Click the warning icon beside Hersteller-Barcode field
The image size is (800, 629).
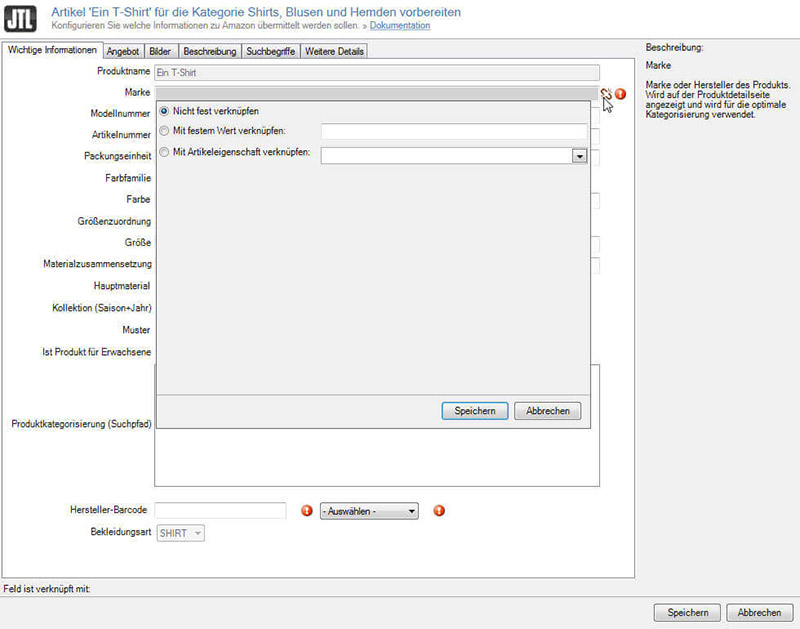click(307, 511)
